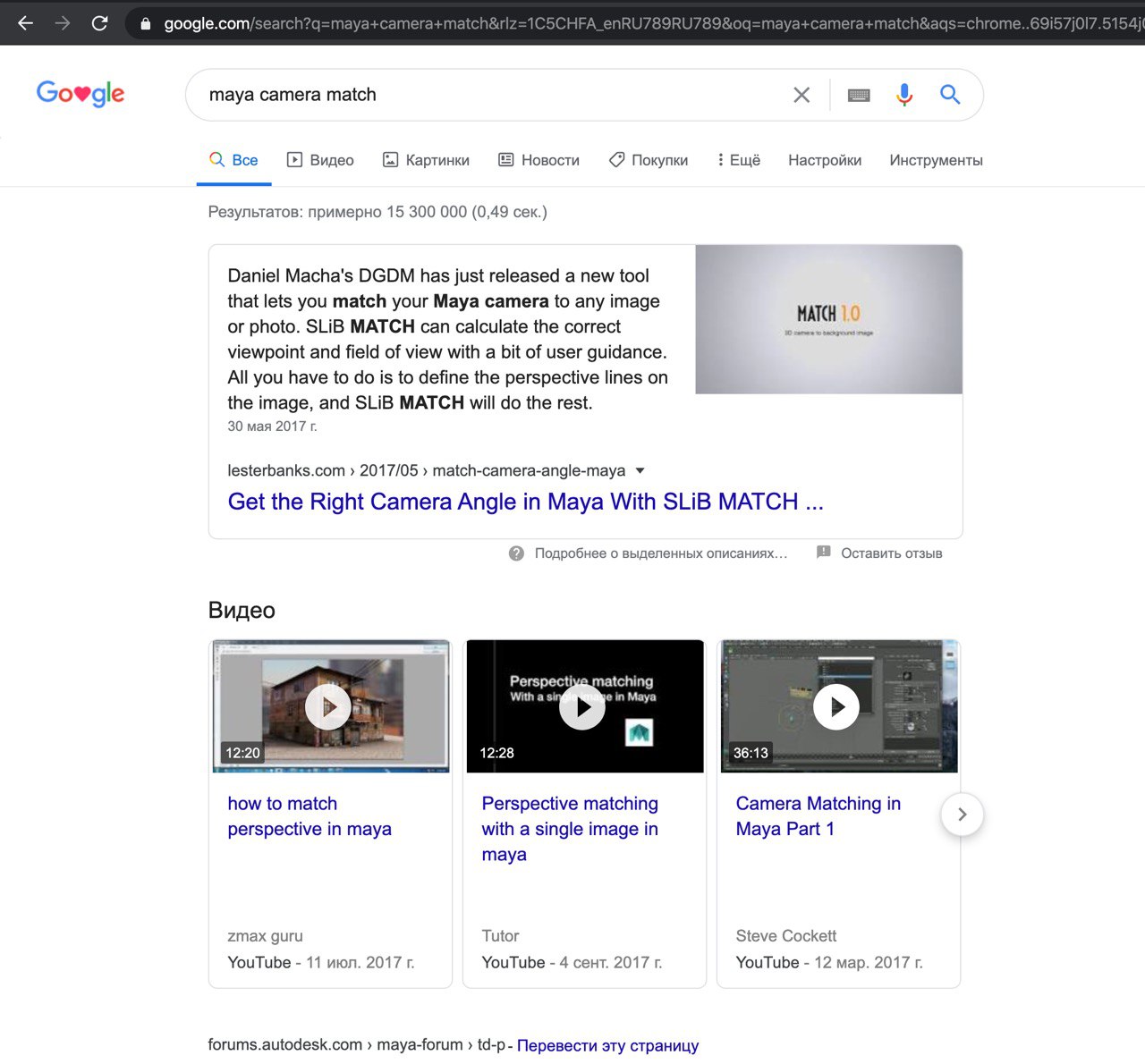The height and width of the screenshot is (1064, 1145).
Task: Play the 36:13 Camera Matching video
Action: [x=839, y=706]
